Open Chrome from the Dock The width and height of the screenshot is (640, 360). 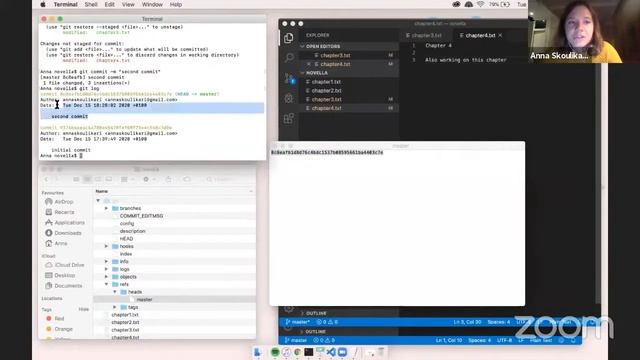(x=298, y=352)
